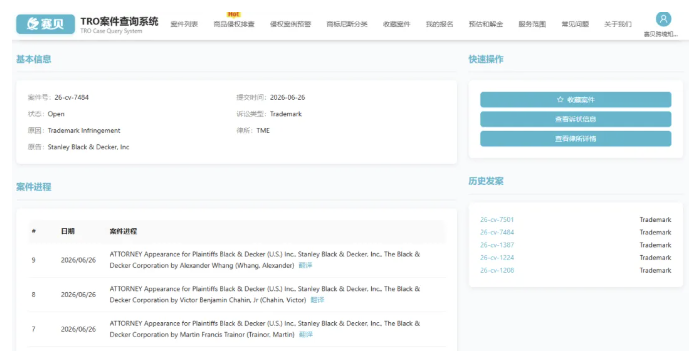Screen dimensions: 691x363
Task: Translate entry 8 by Victor Benjamin Chahin
Action: 317,300
